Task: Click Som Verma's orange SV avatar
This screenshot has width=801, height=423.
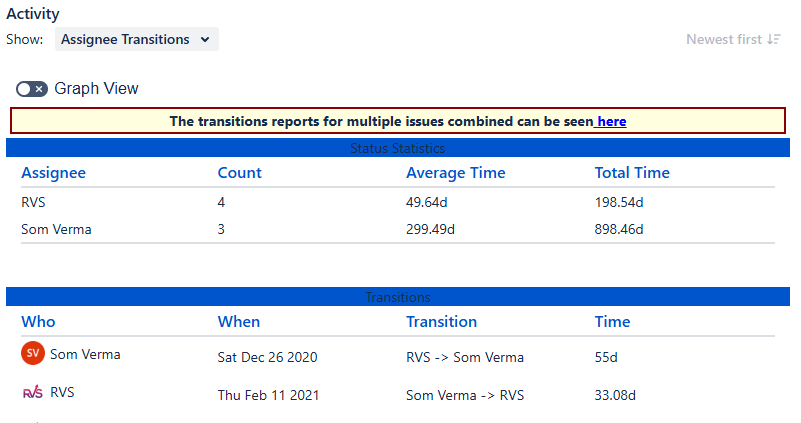Action: tap(33, 353)
